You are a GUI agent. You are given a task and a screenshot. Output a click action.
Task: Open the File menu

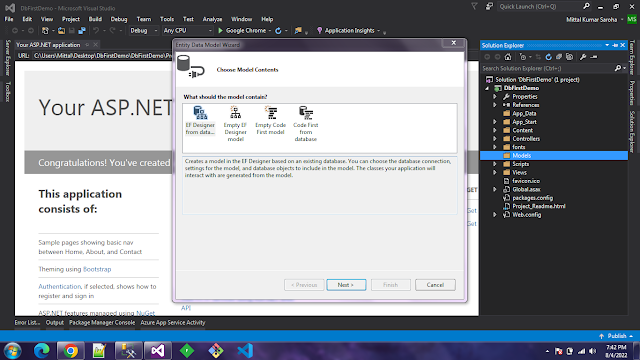(9, 19)
